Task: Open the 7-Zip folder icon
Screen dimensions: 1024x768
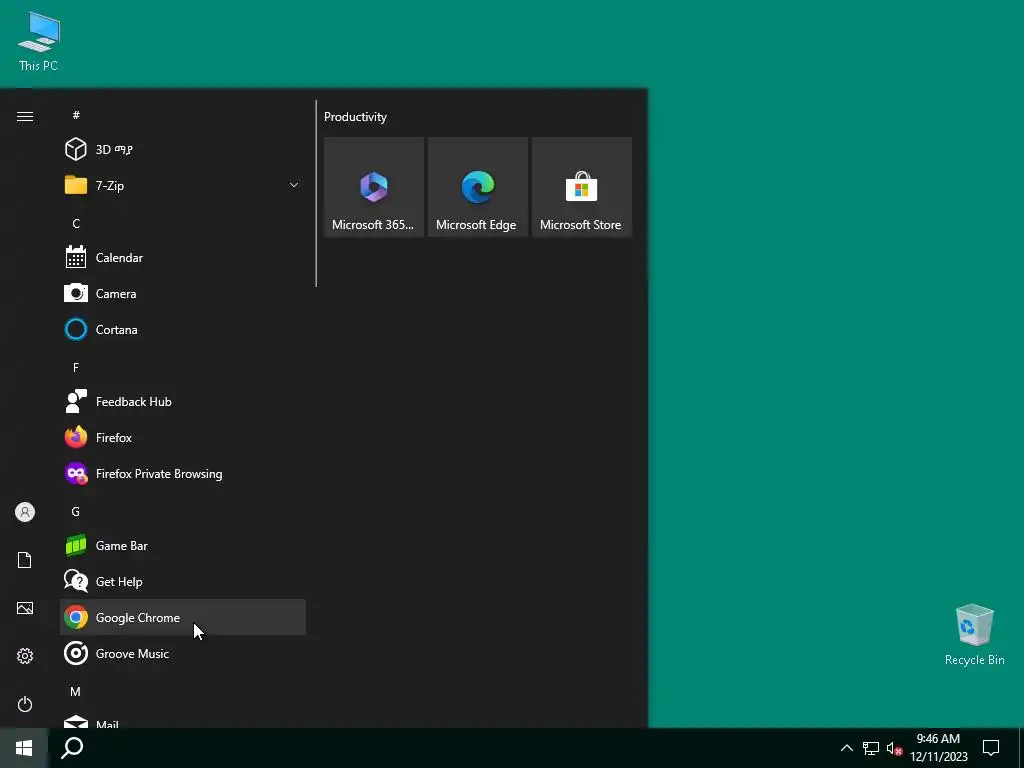Action: [x=76, y=185]
